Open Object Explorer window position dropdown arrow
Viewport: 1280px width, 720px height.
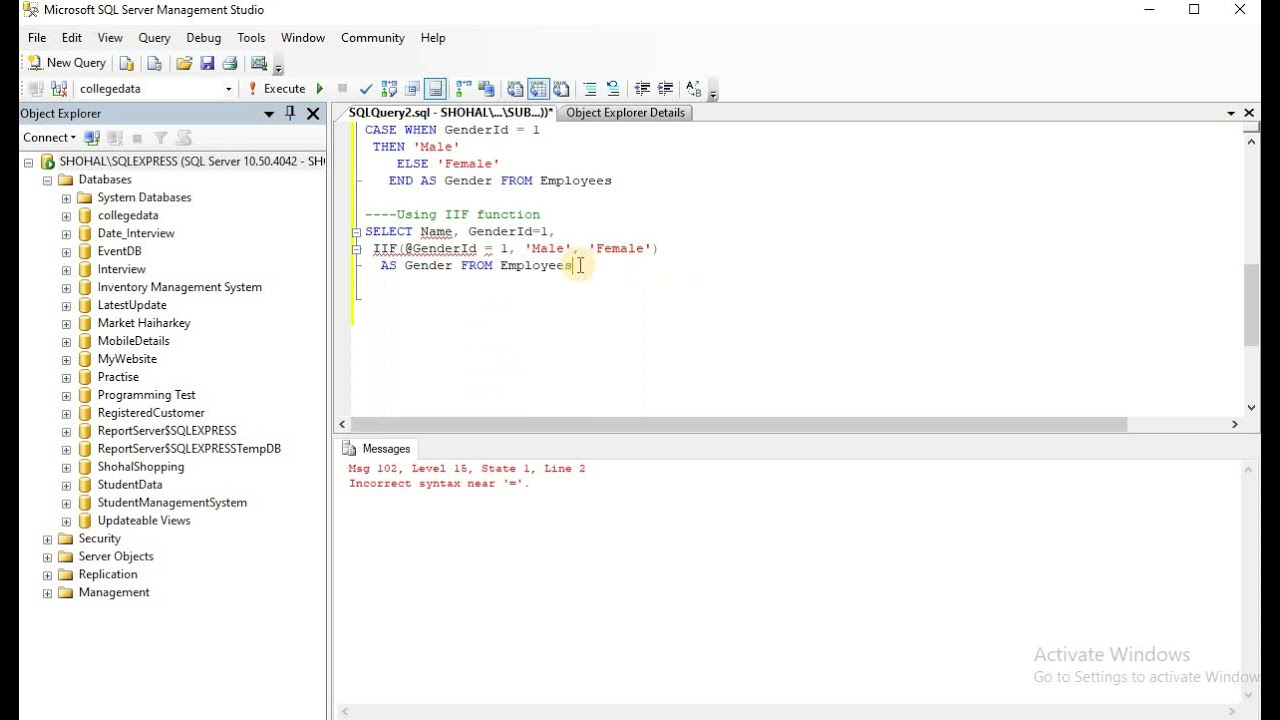point(269,114)
